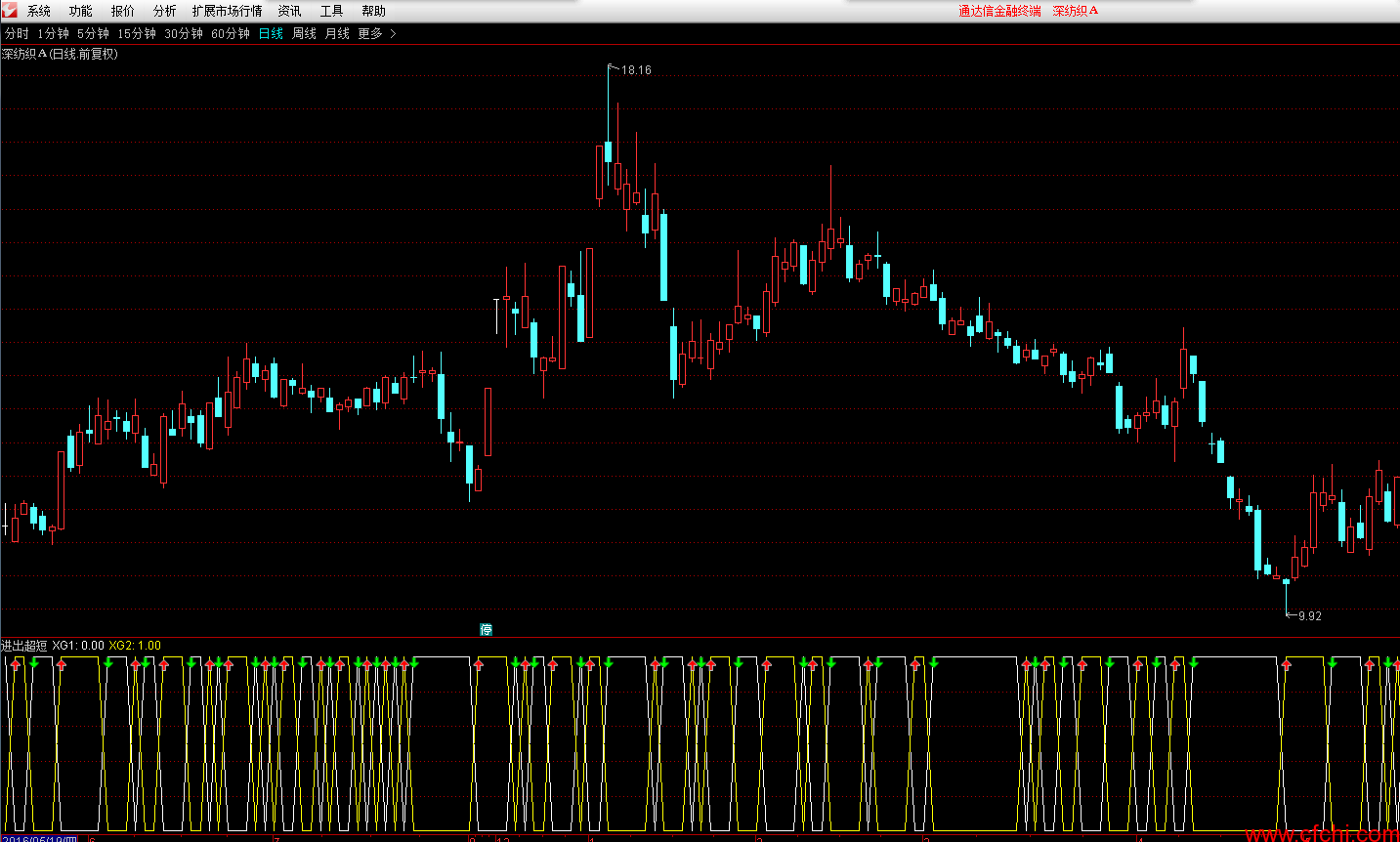The height and width of the screenshot is (842, 1400).
Task: Switch to the 周线 period tab
Action: (x=305, y=33)
